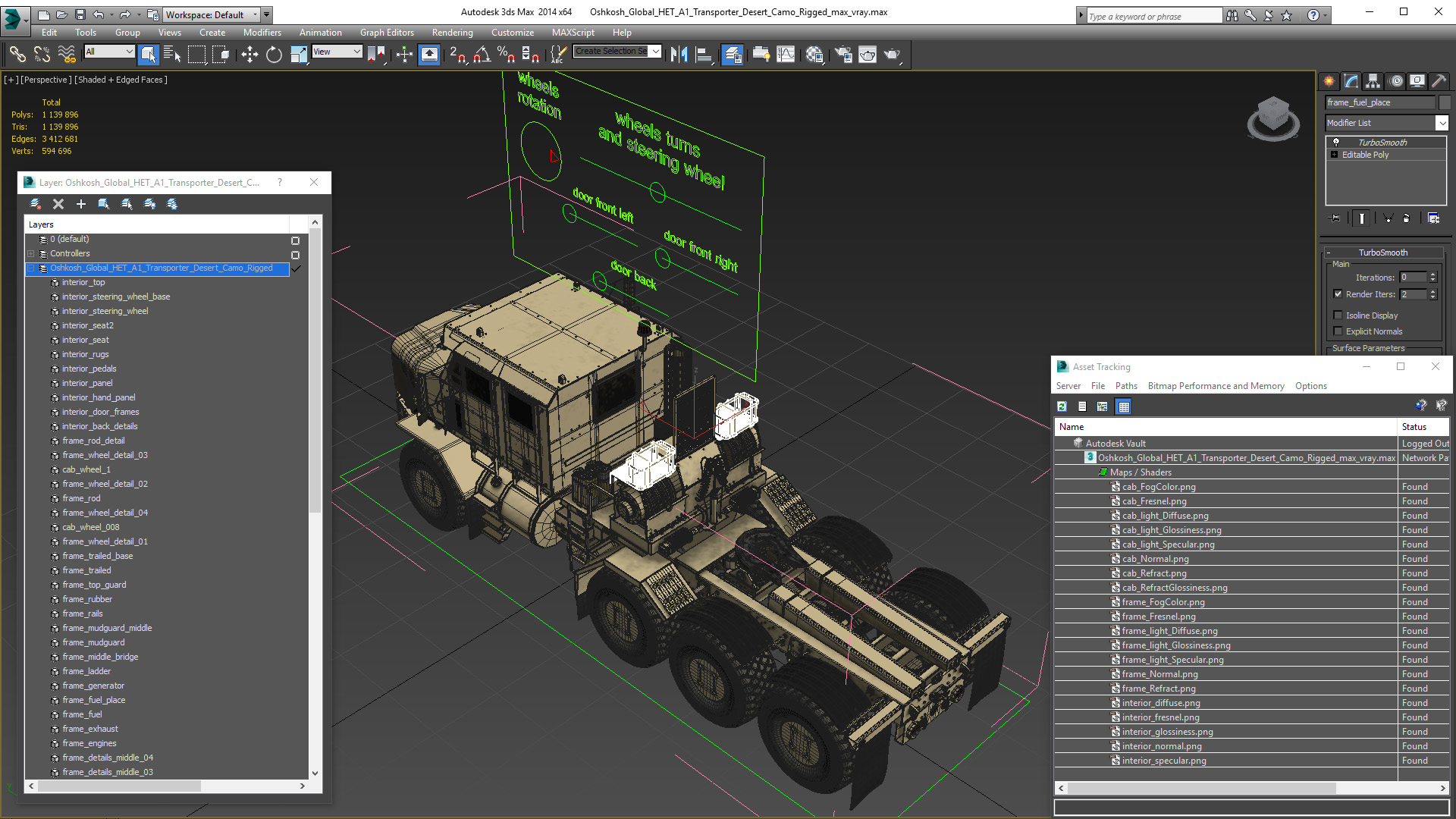
Task: Click Bind to Space Warp icon
Action: pos(67,54)
